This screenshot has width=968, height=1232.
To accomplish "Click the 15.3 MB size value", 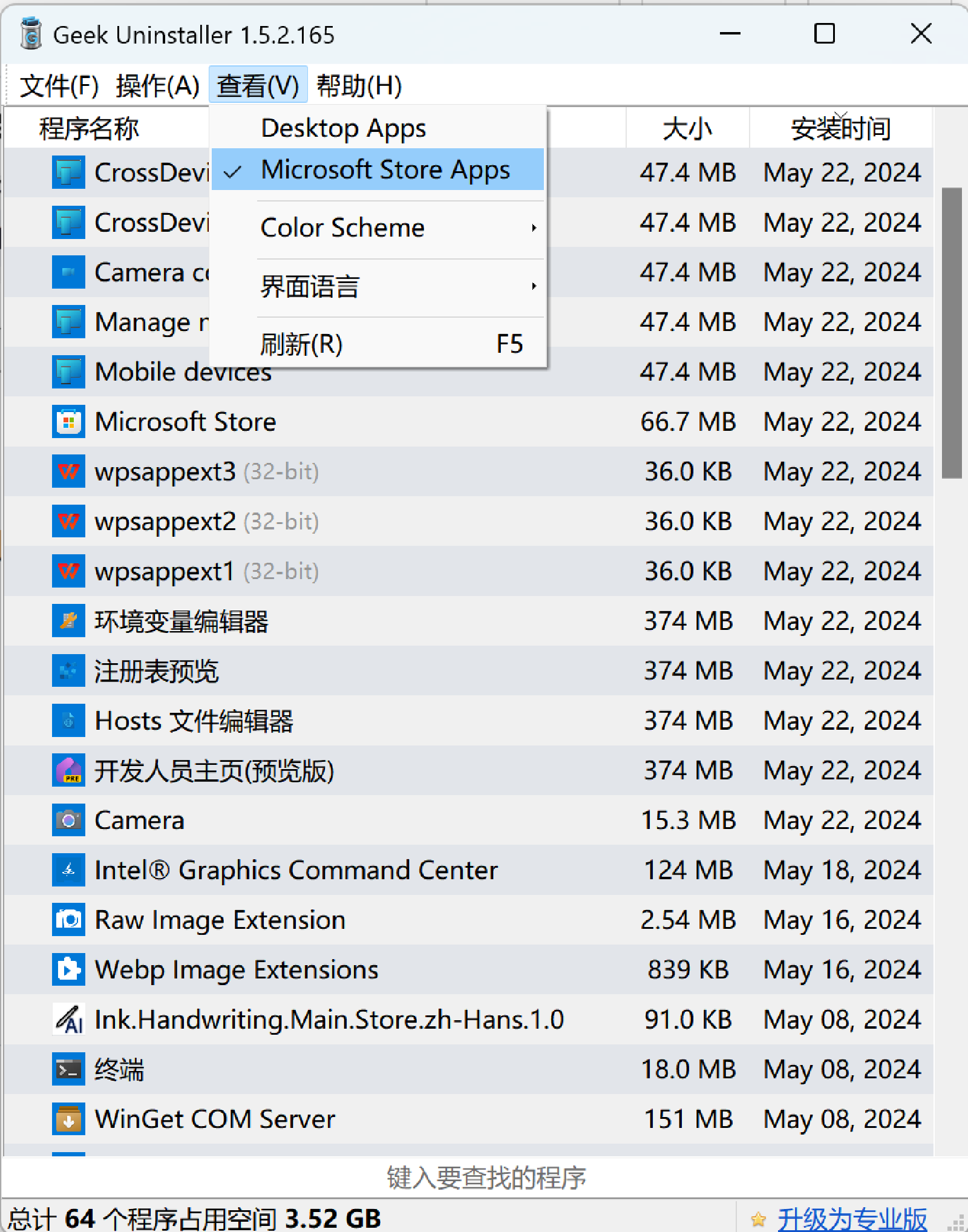I will click(688, 820).
